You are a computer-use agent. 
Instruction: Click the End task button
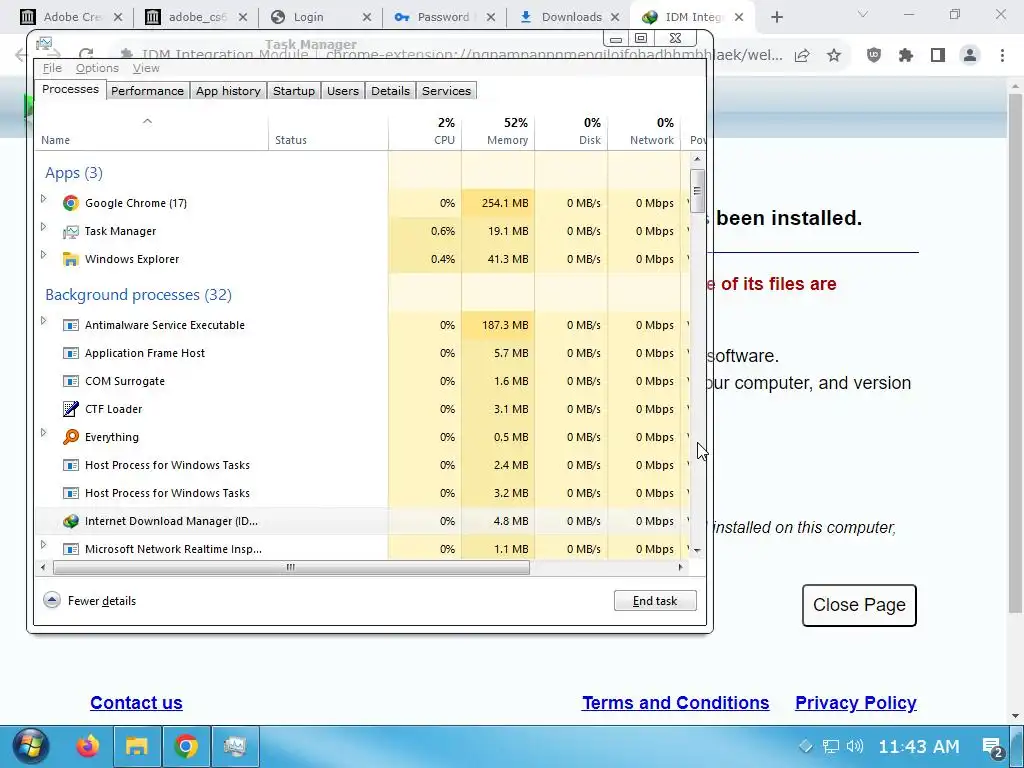coord(655,601)
